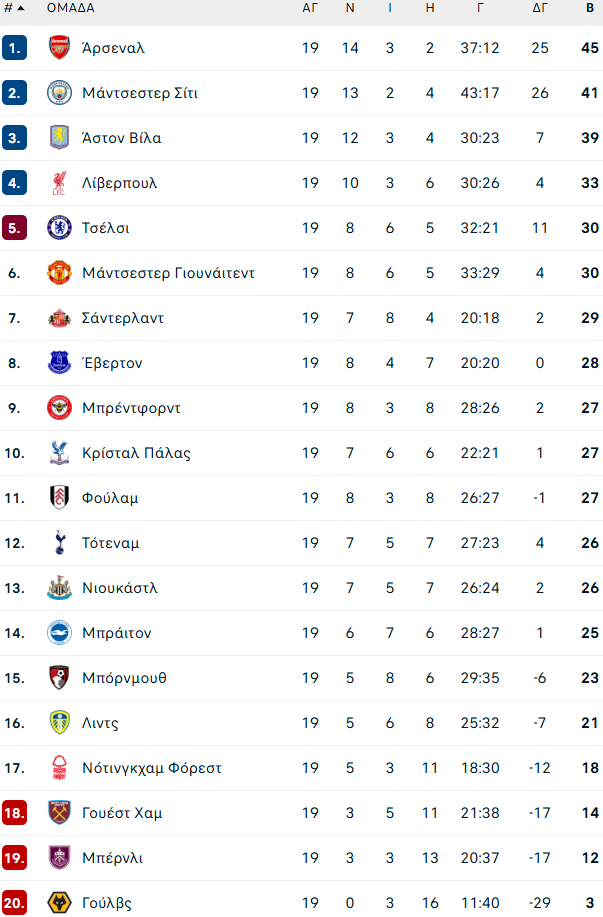
Task: Click the blue position 1 badge
Action: click(x=14, y=47)
